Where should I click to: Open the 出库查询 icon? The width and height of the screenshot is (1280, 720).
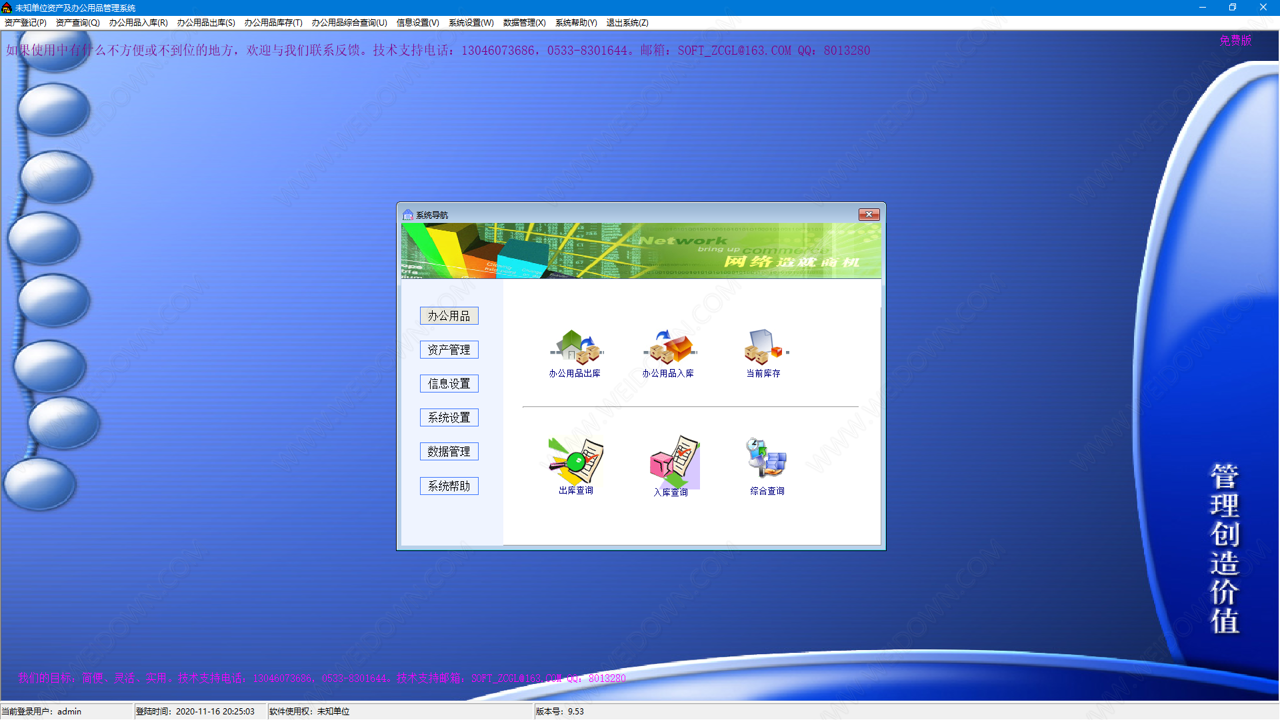tap(576, 466)
